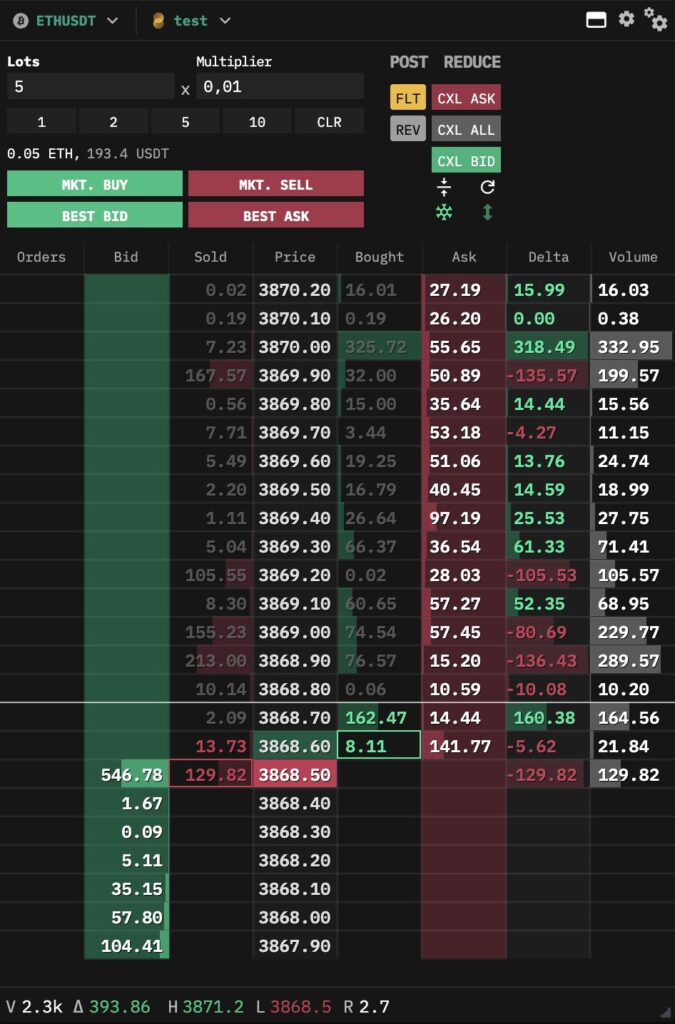Viewport: 675px width, 1024px height.
Task: Click the CXL ASK button
Action: [x=466, y=98]
